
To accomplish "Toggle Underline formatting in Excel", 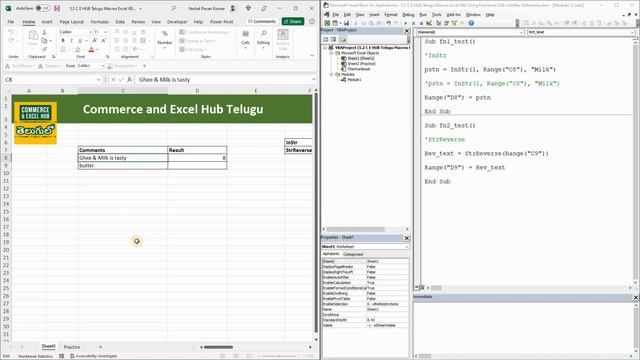I will [x=80, y=41].
